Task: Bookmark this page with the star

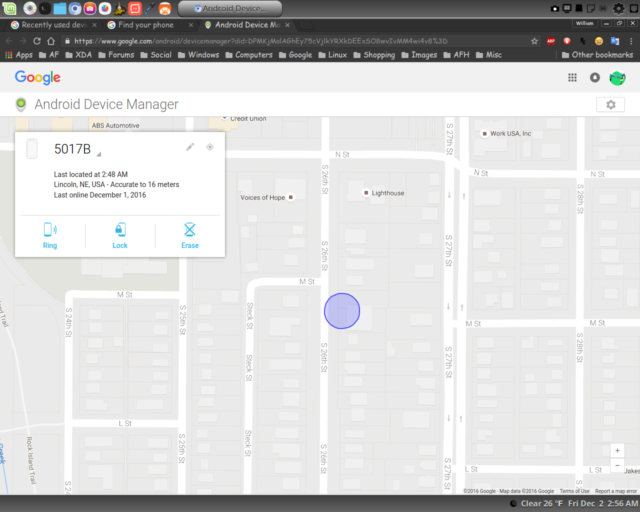Action: tap(534, 41)
